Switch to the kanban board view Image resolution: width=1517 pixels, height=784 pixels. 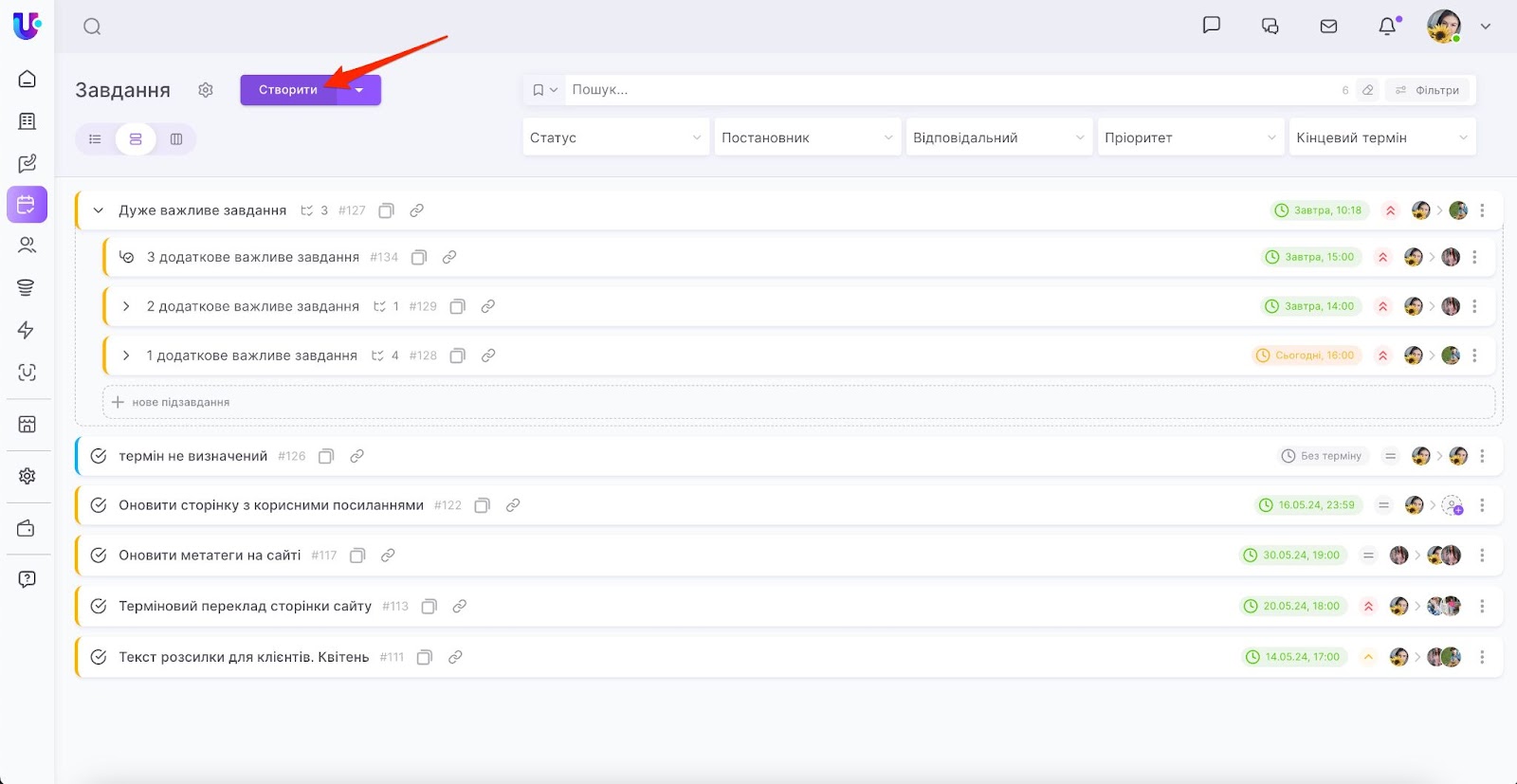pyautogui.click(x=176, y=139)
